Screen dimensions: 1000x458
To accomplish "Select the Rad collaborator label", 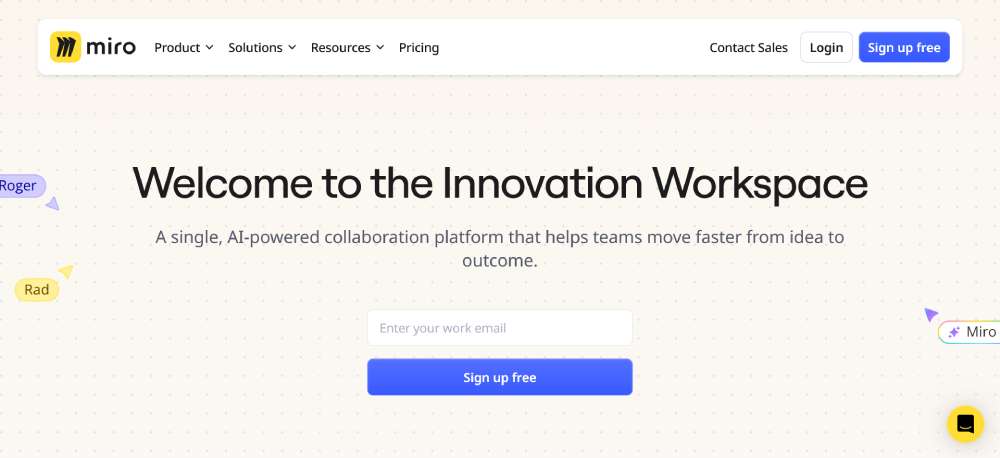I will 36,290.
